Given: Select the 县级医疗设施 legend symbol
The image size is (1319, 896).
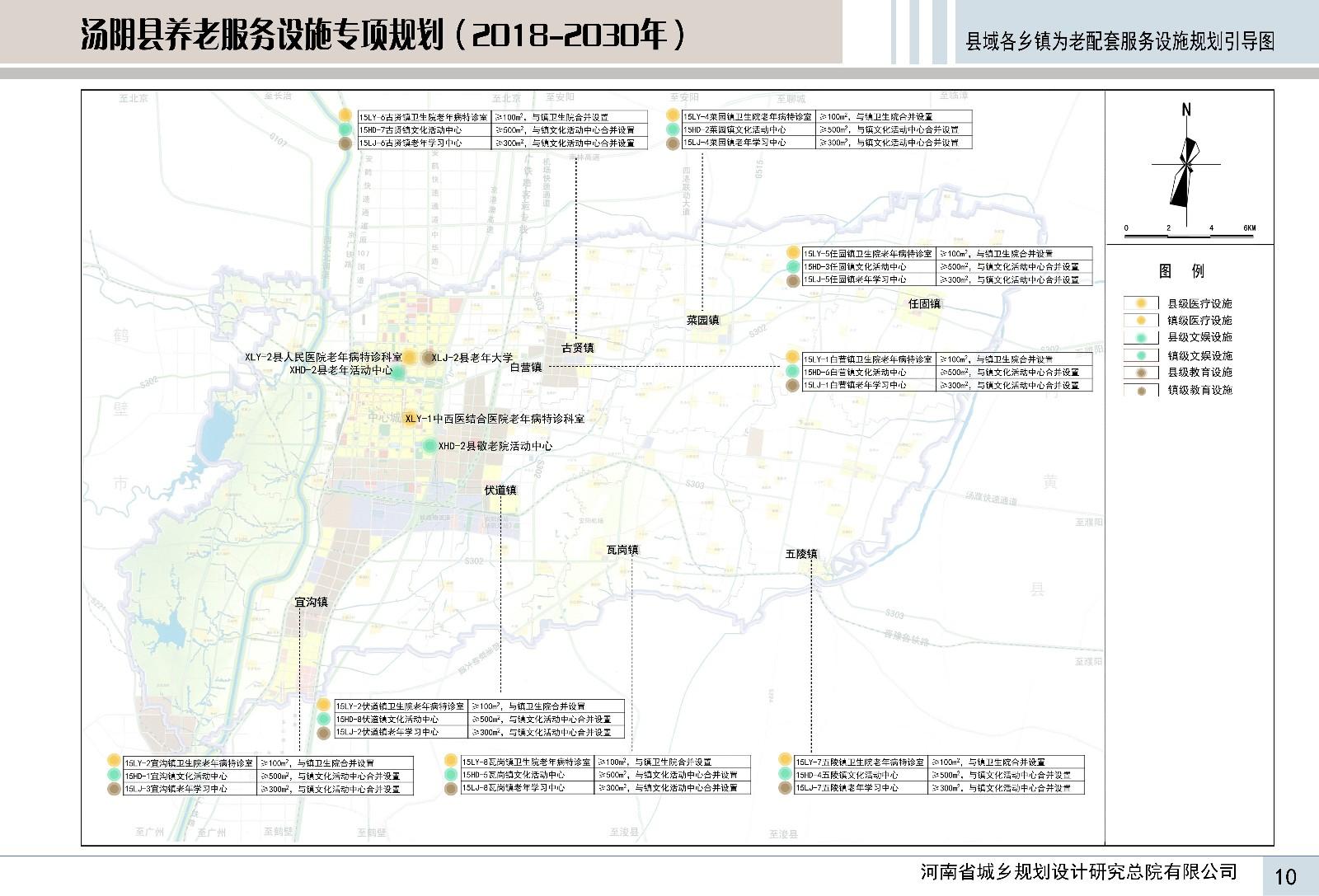Looking at the screenshot, I should 1141,303.
